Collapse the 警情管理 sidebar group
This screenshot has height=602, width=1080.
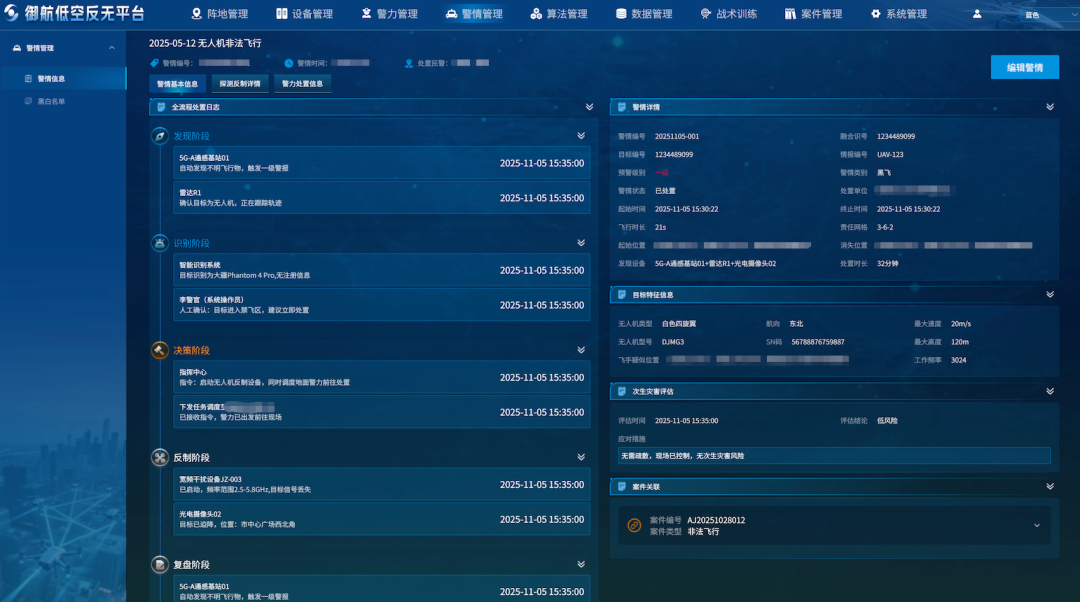[112, 48]
